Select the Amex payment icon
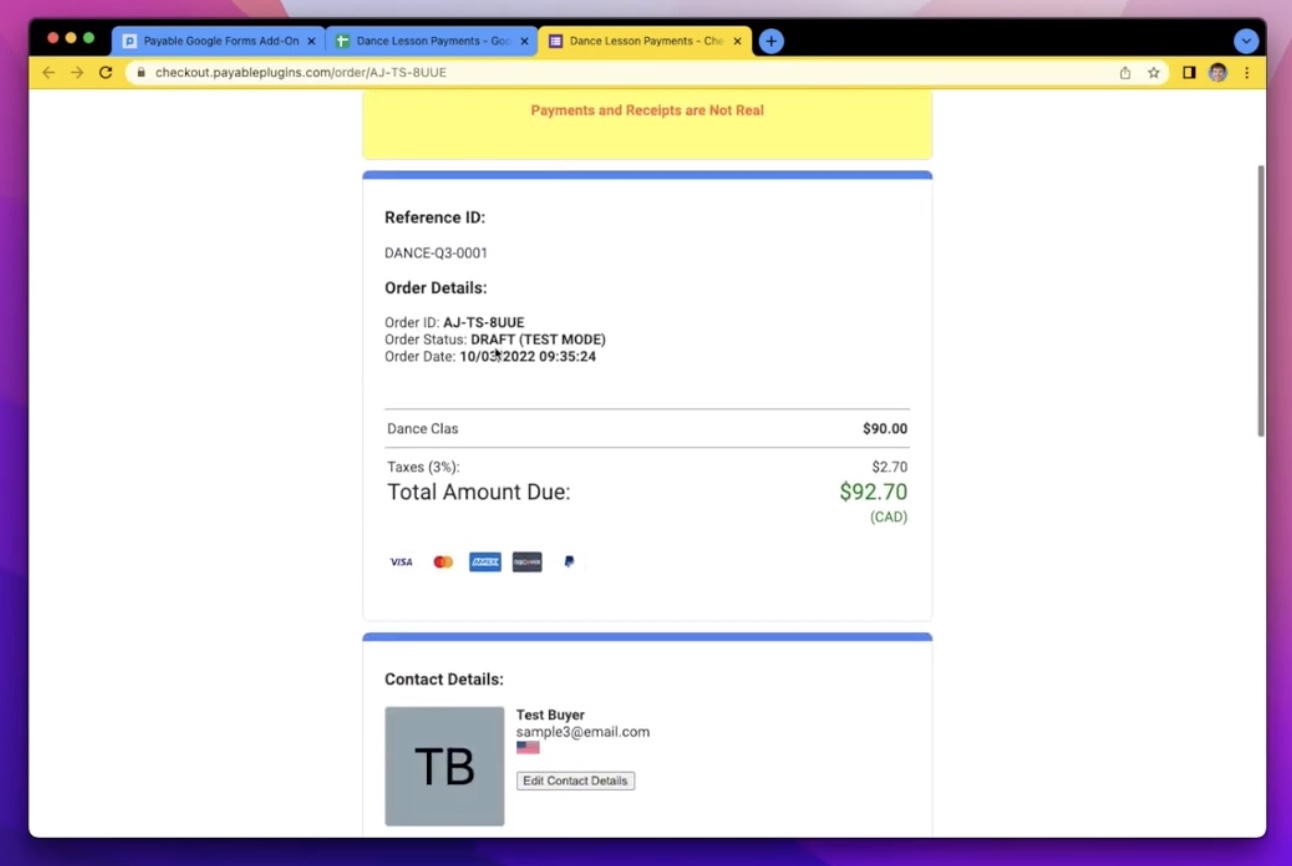 coord(485,561)
